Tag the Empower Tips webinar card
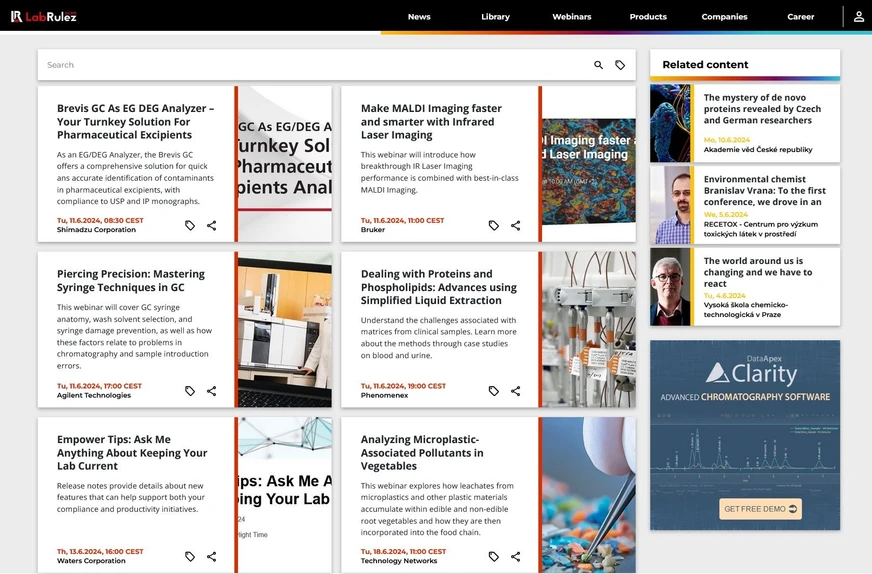Viewport: 872px width, 574px height. [190, 556]
